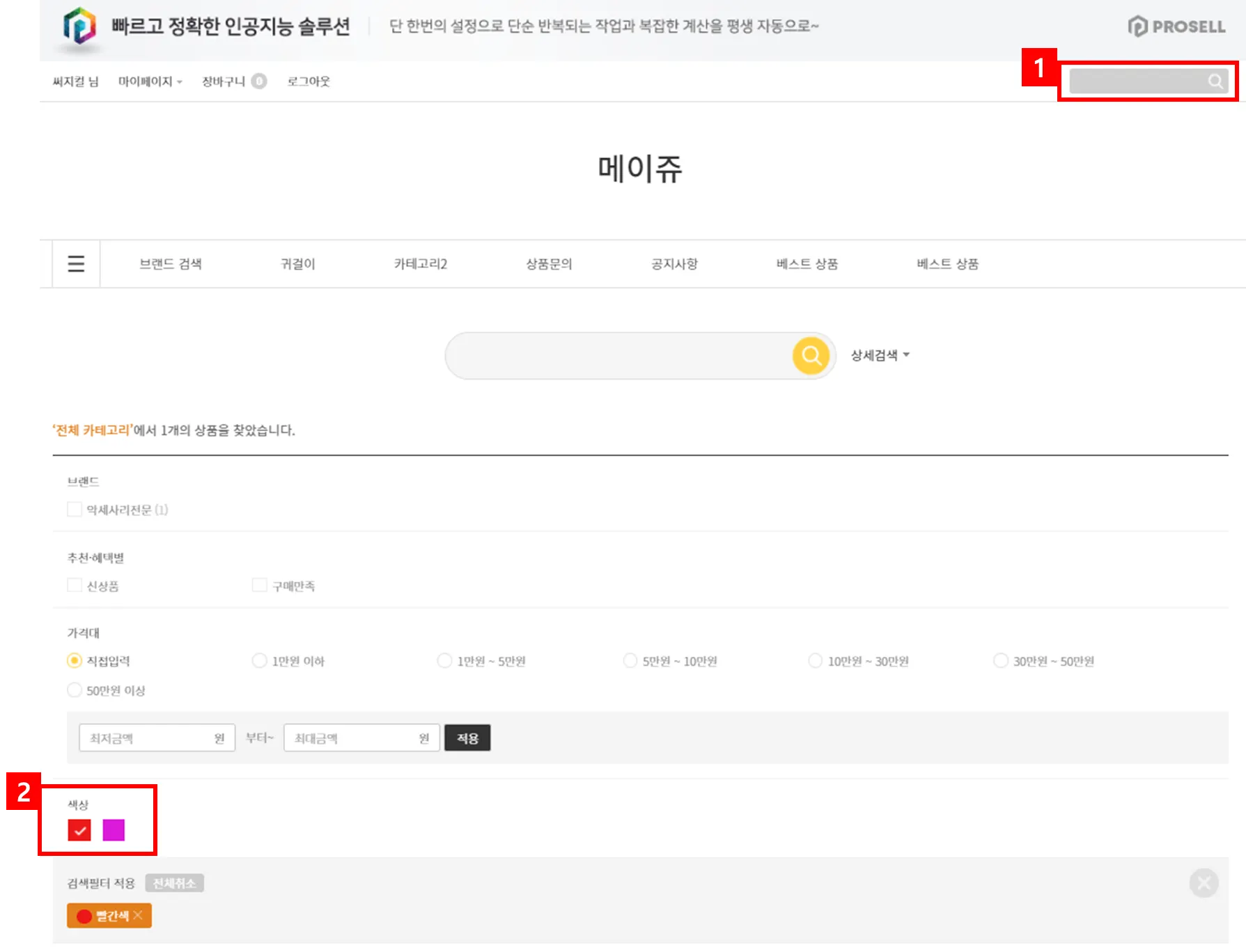
Task: Deselect the red color swatch
Action: coord(79,829)
